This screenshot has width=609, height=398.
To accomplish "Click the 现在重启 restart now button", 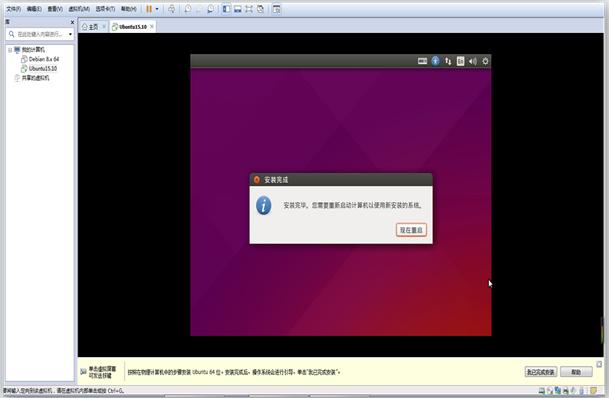I will click(411, 230).
